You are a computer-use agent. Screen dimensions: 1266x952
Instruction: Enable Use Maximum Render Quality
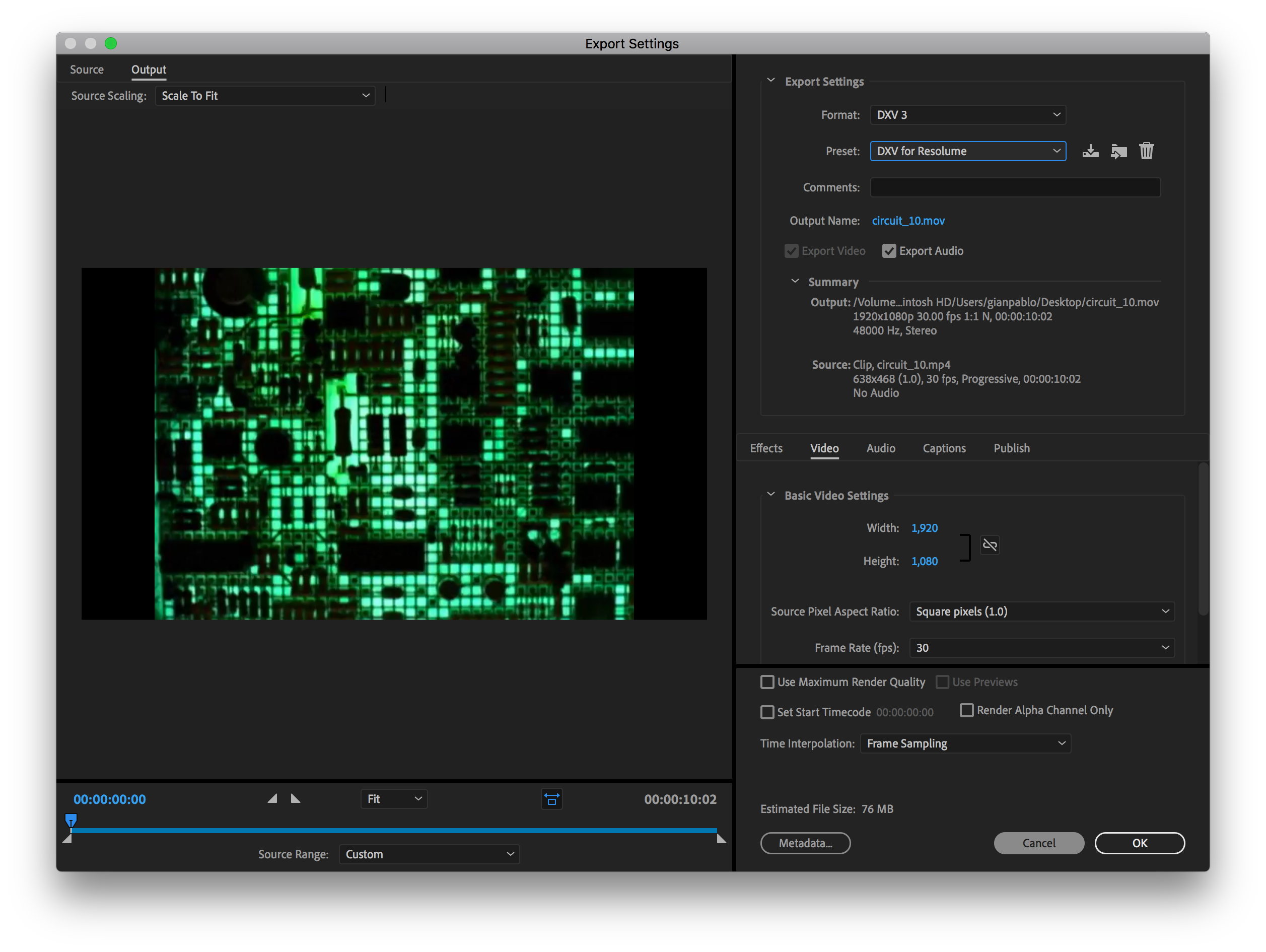click(767, 683)
